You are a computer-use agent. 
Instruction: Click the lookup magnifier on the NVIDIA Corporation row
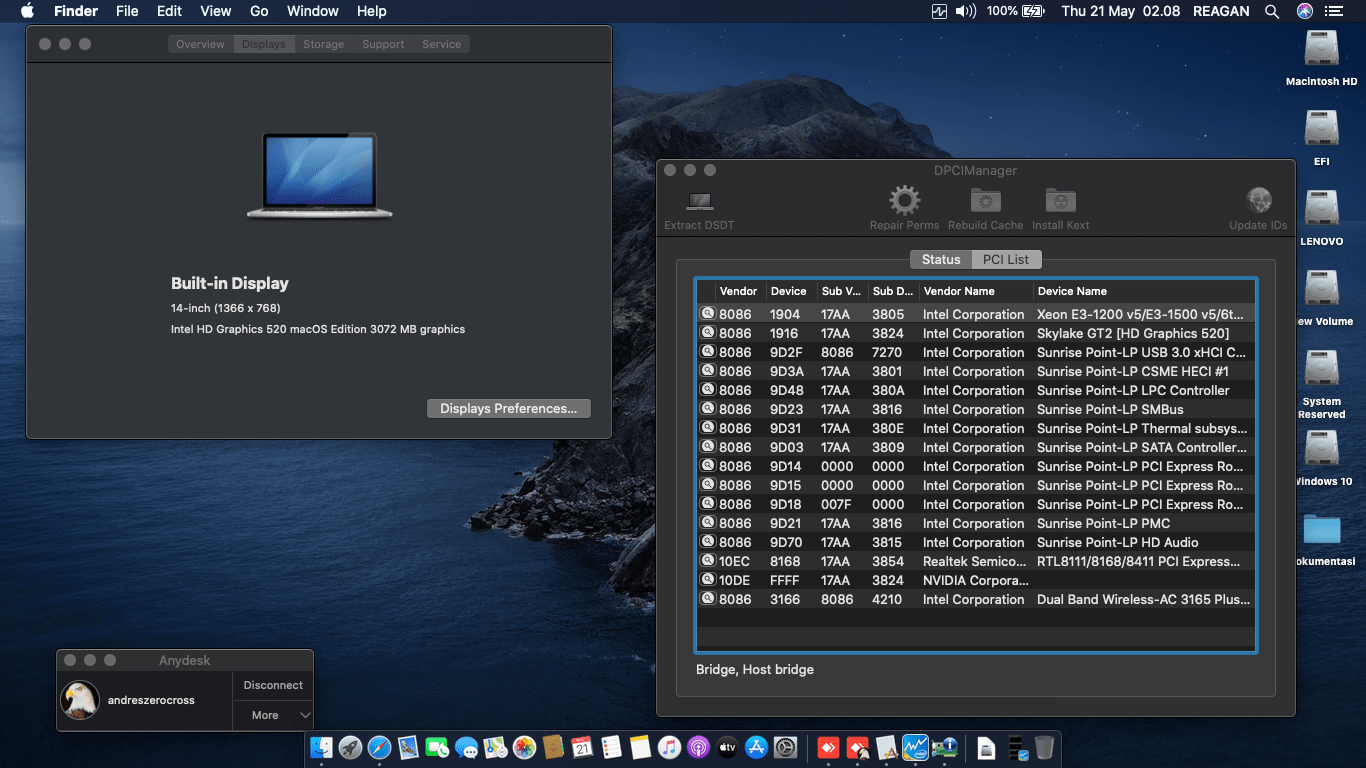(708, 580)
